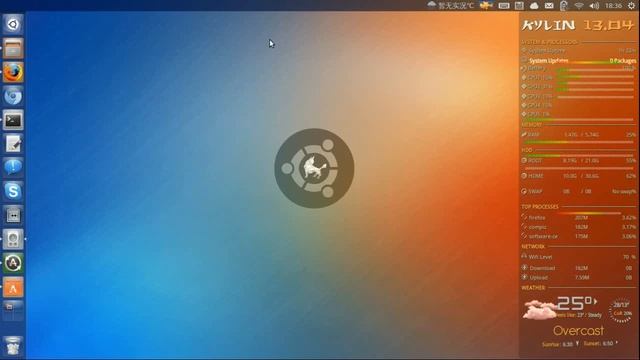The width and height of the screenshot is (640, 360).
Task: Launch Skype from the launcher
Action: 13,191
